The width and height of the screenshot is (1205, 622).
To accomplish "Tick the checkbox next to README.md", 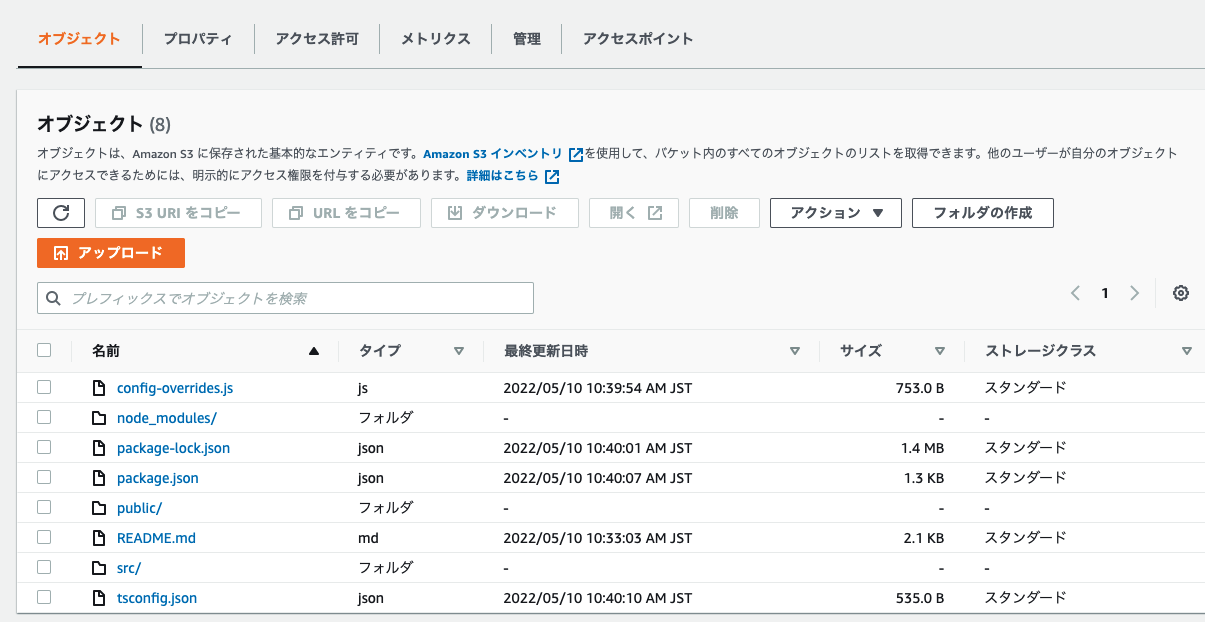I will pos(44,537).
